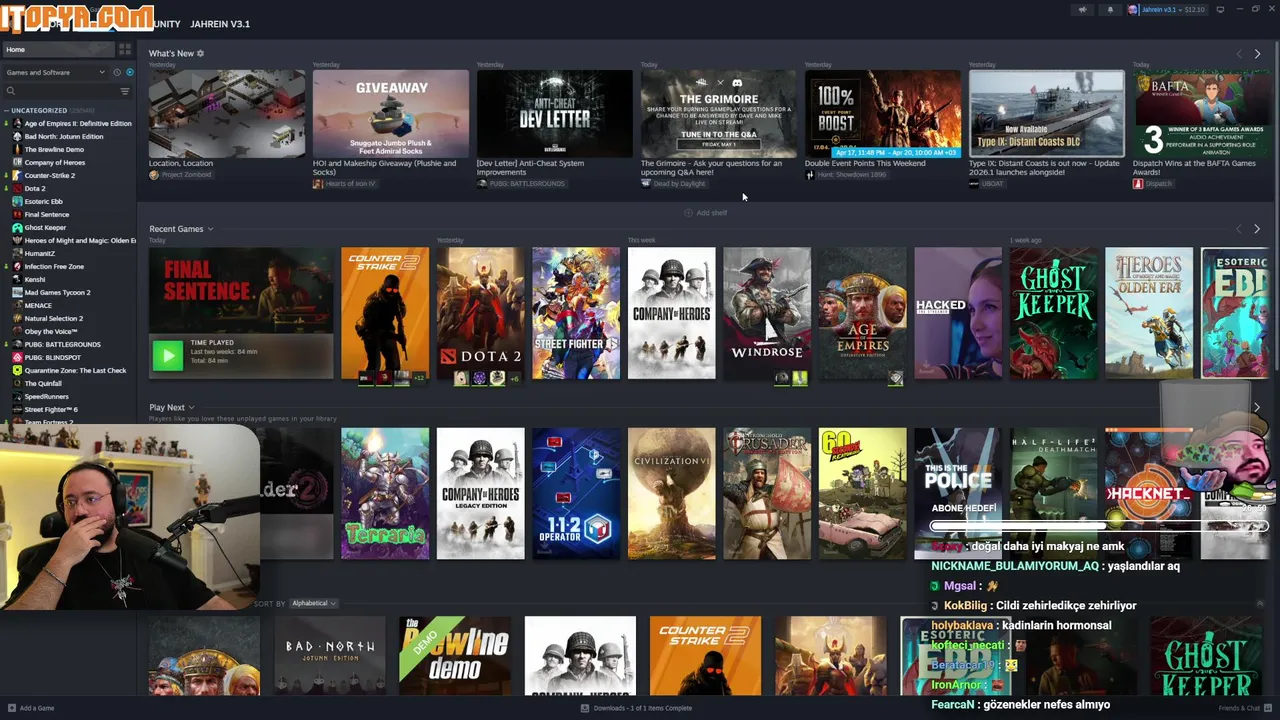Open Windrose cover in Recent Games
The height and width of the screenshot is (720, 1280).
point(767,313)
